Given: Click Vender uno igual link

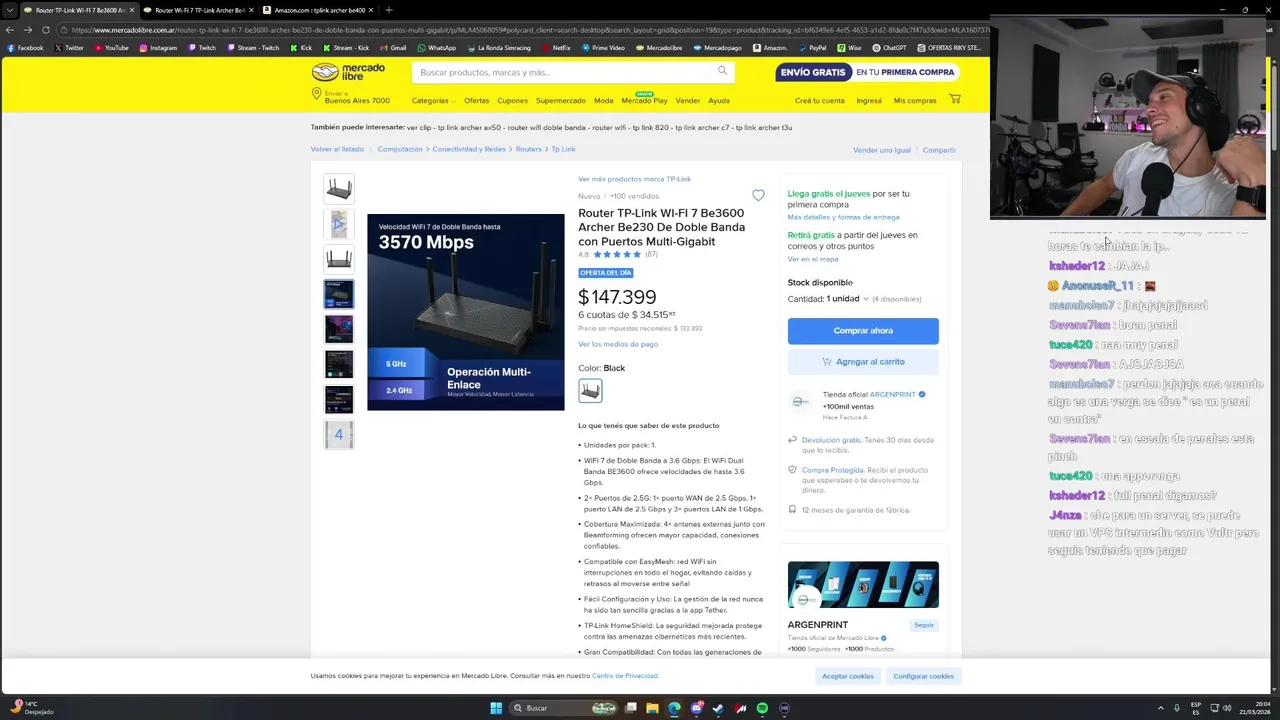Looking at the screenshot, I should click(882, 150).
